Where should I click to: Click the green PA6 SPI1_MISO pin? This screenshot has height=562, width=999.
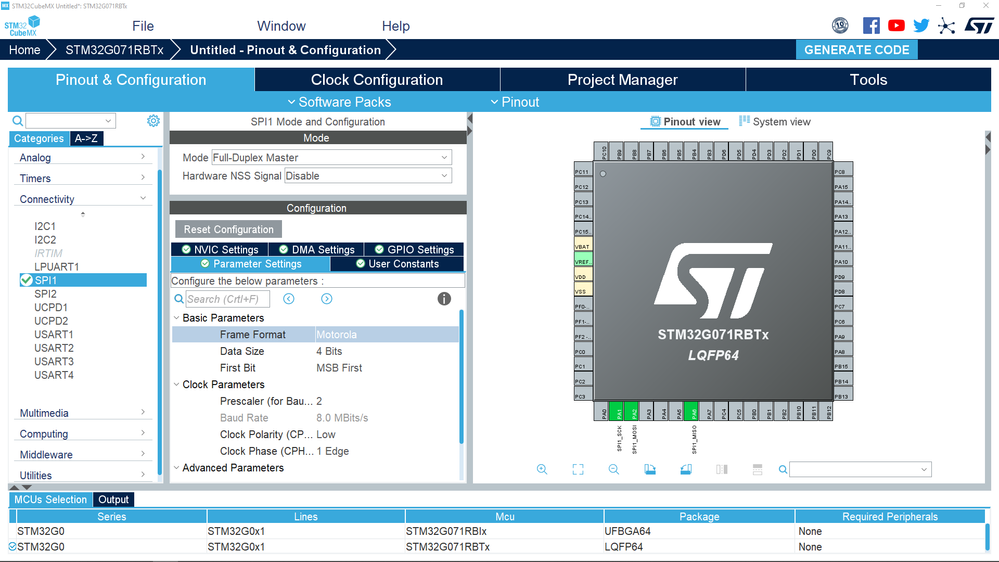(691, 412)
